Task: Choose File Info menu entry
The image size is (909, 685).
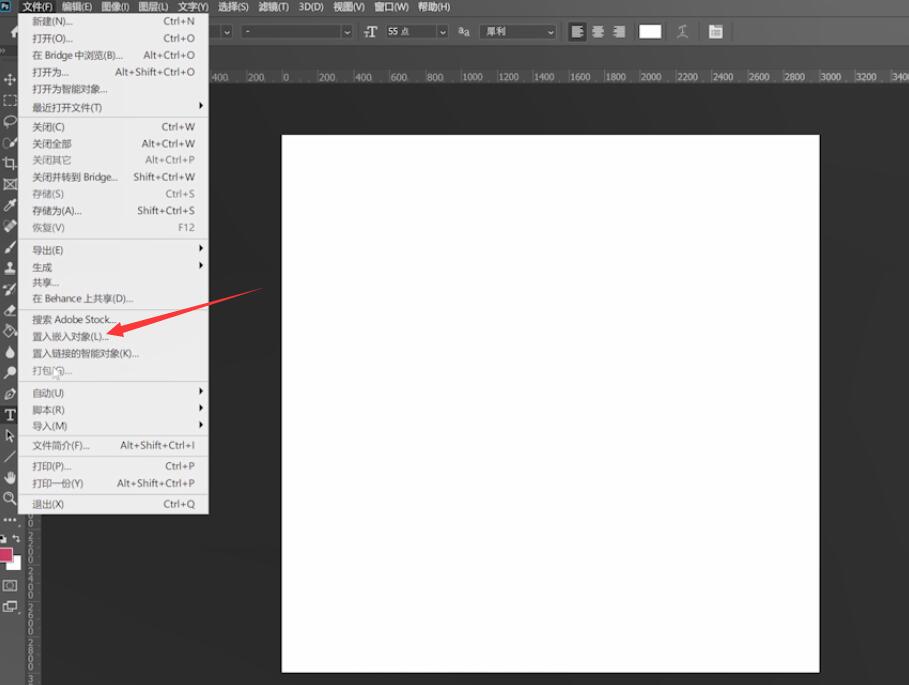Action: 114,445
